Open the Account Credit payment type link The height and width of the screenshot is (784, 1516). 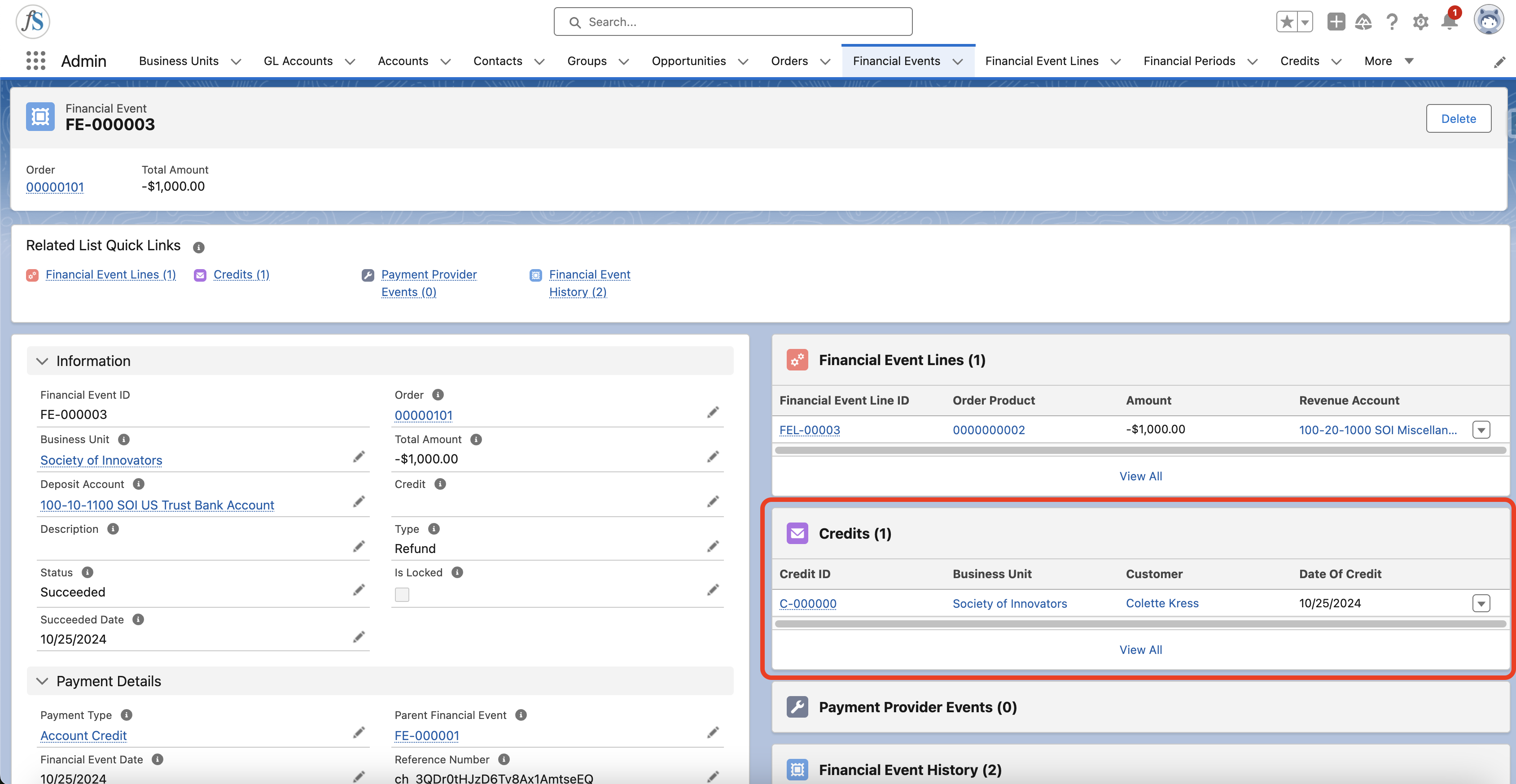click(83, 736)
